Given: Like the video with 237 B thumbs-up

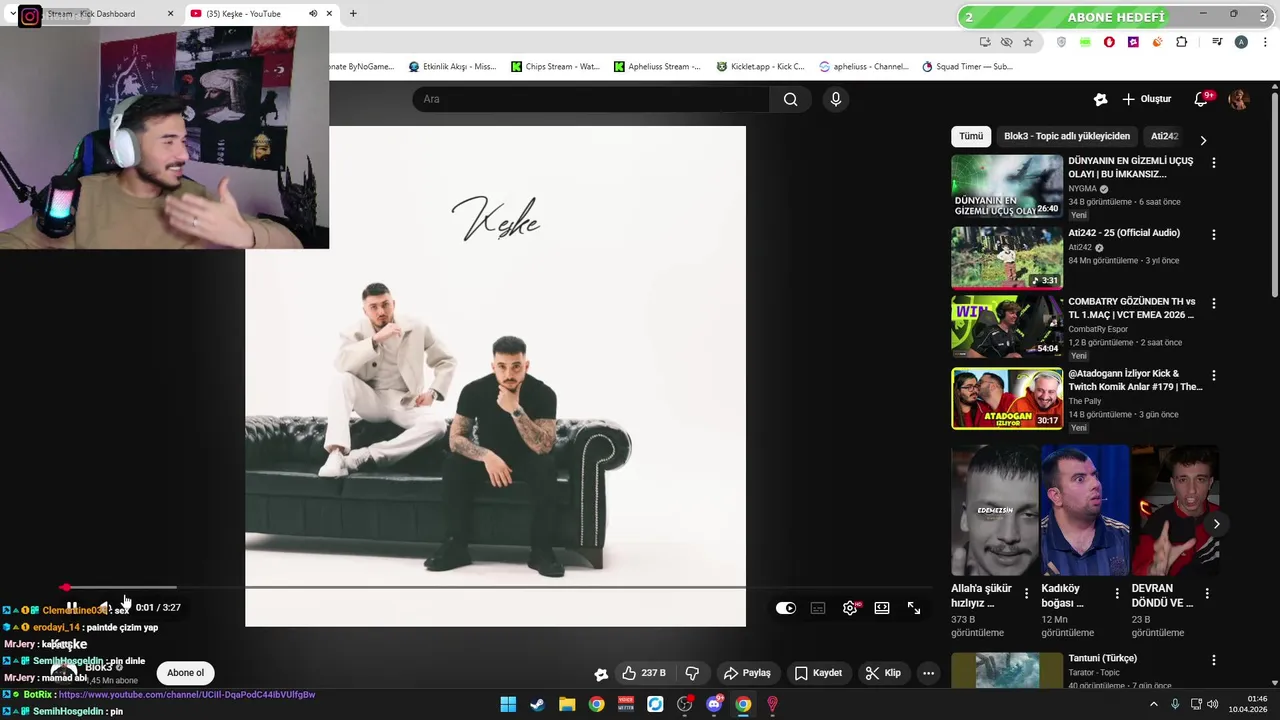Looking at the screenshot, I should click(644, 673).
